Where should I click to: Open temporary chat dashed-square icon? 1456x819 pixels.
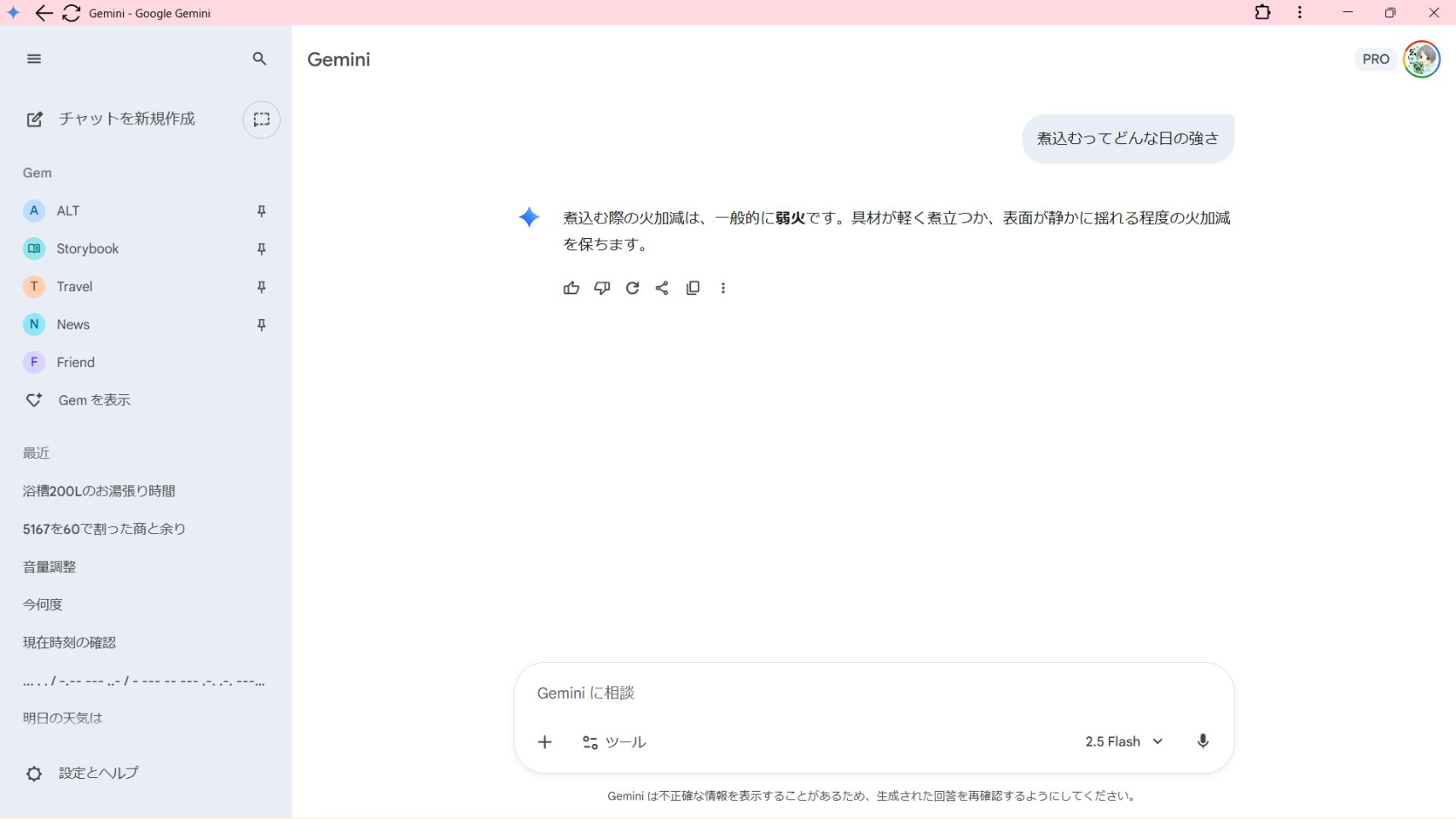pyautogui.click(x=261, y=119)
